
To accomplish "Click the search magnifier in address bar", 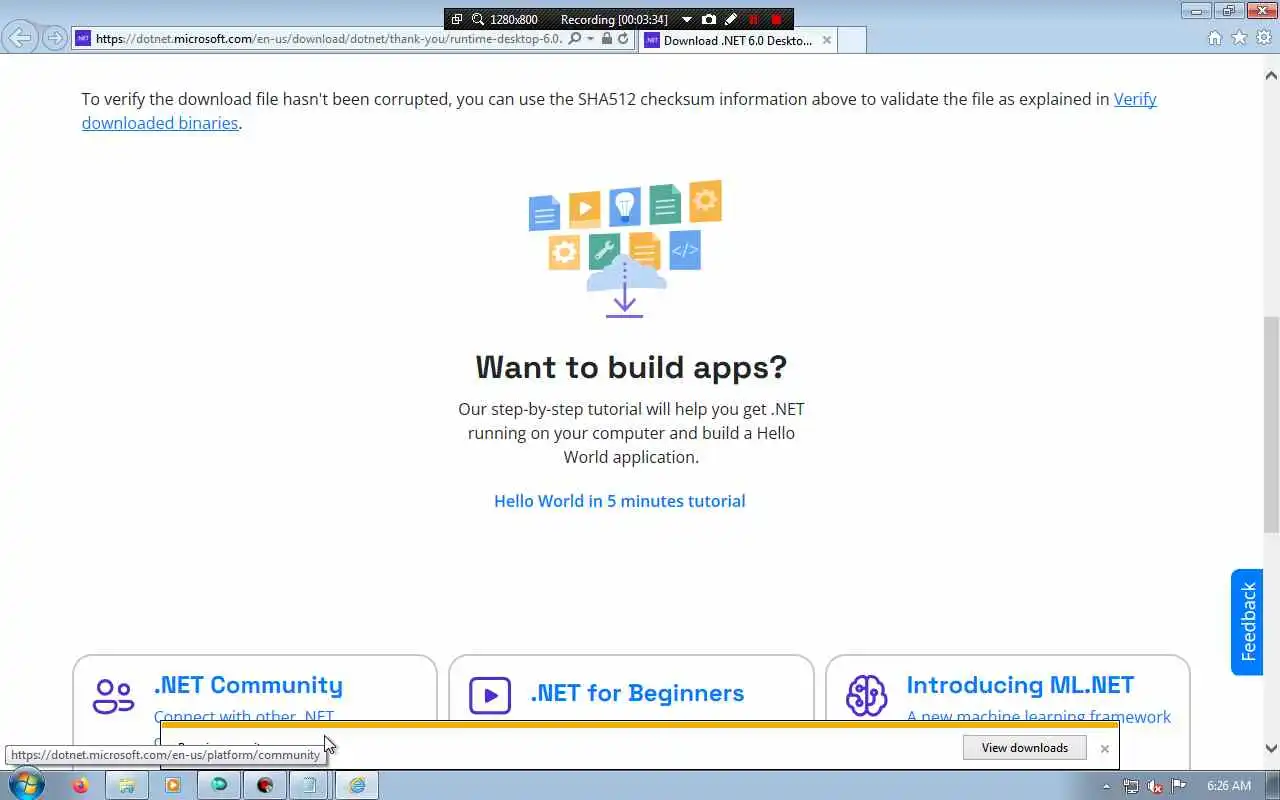I will pyautogui.click(x=575, y=39).
